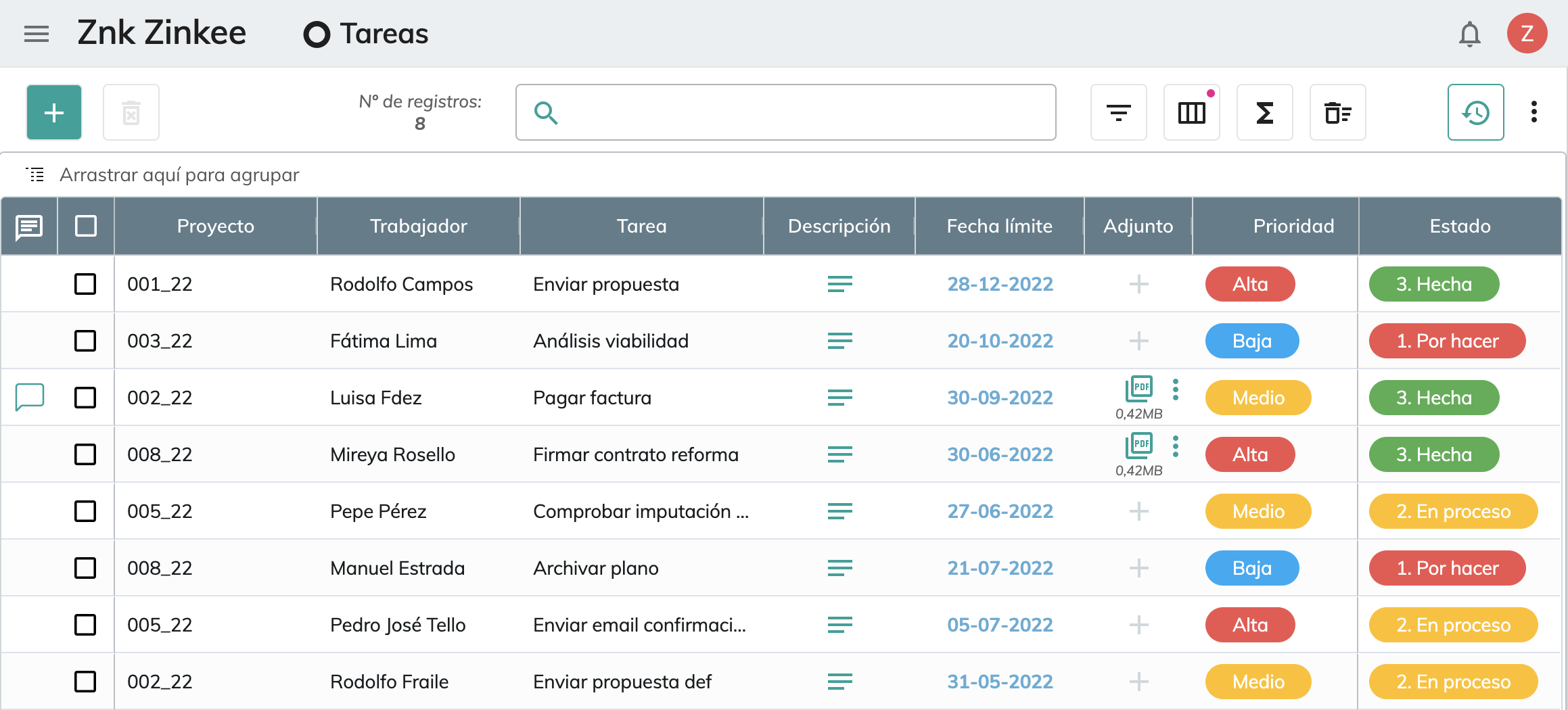Expand the description of Análisis viabilidad
Image resolution: width=1568 pixels, height=710 pixels.
(839, 341)
